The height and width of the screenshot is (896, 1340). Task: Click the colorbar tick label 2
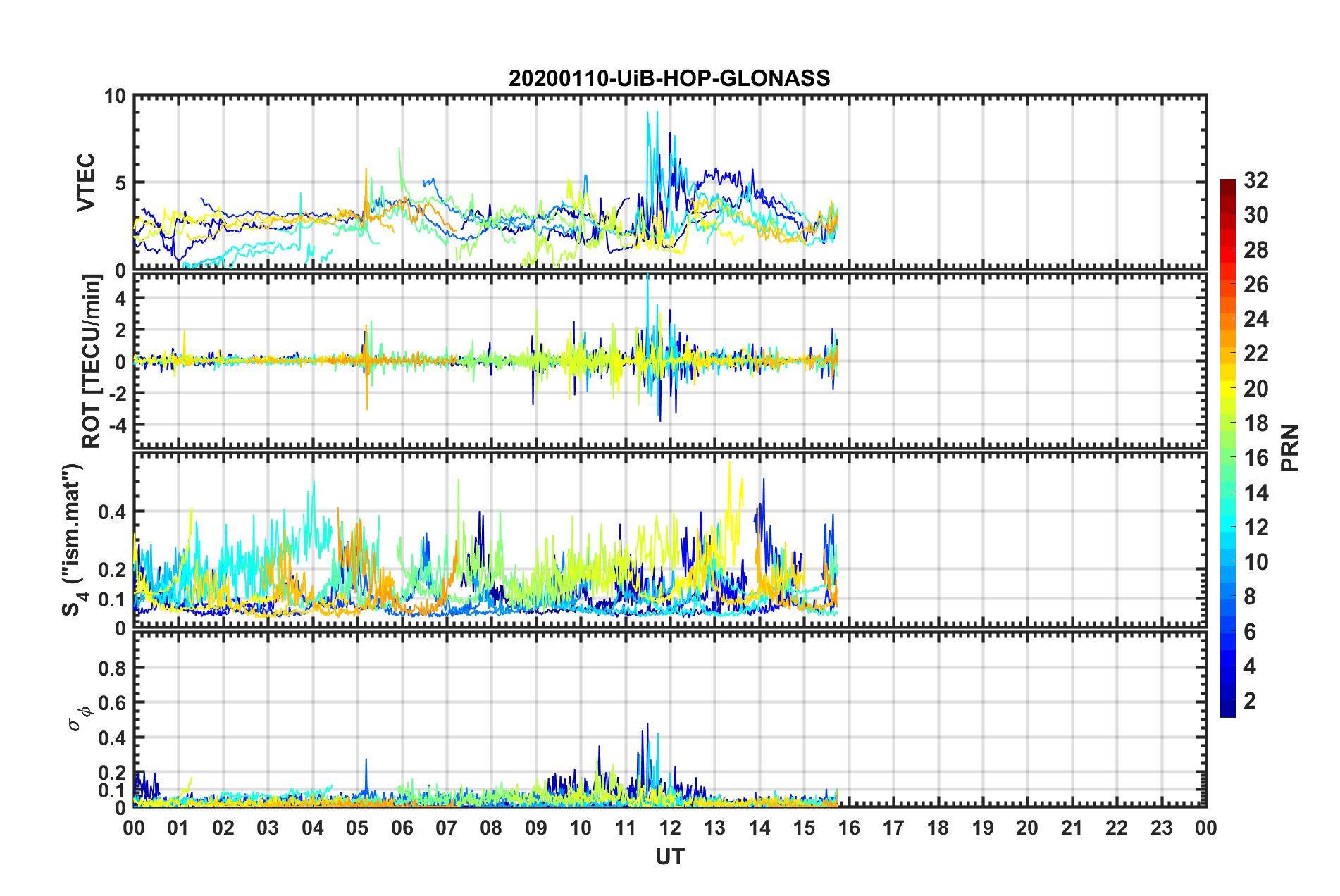1250,701
